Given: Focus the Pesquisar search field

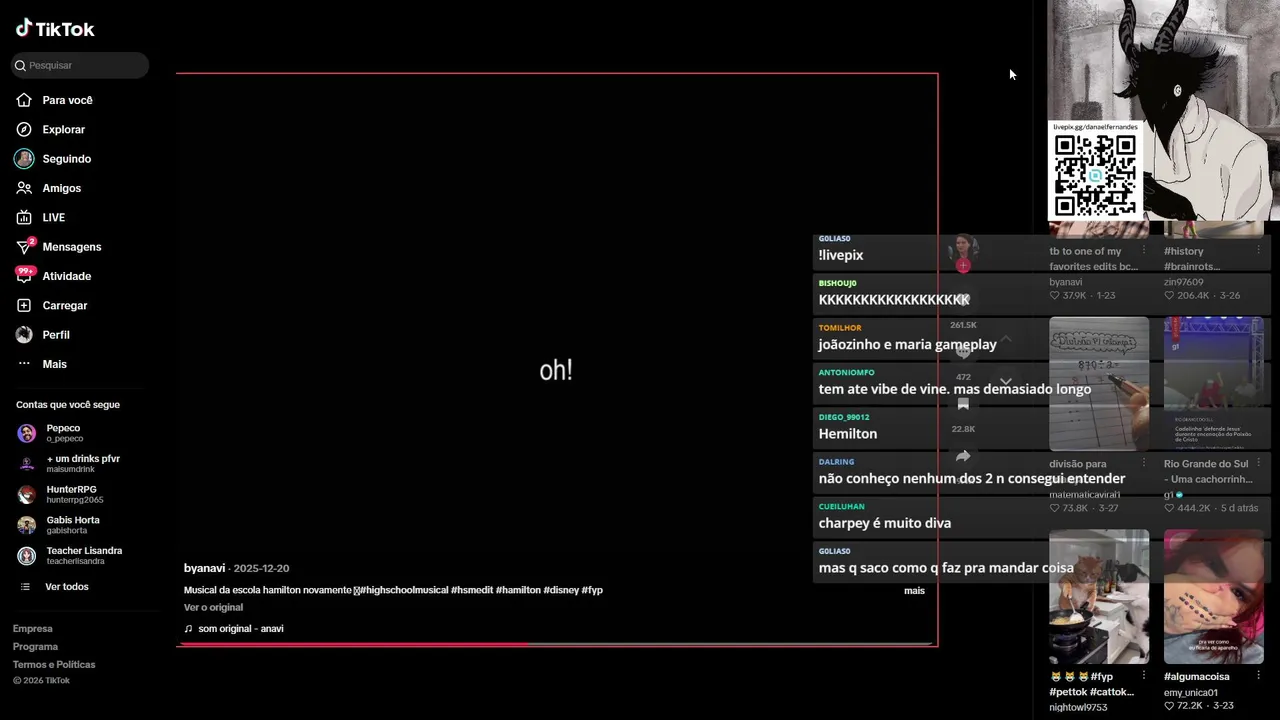Looking at the screenshot, I should [80, 66].
